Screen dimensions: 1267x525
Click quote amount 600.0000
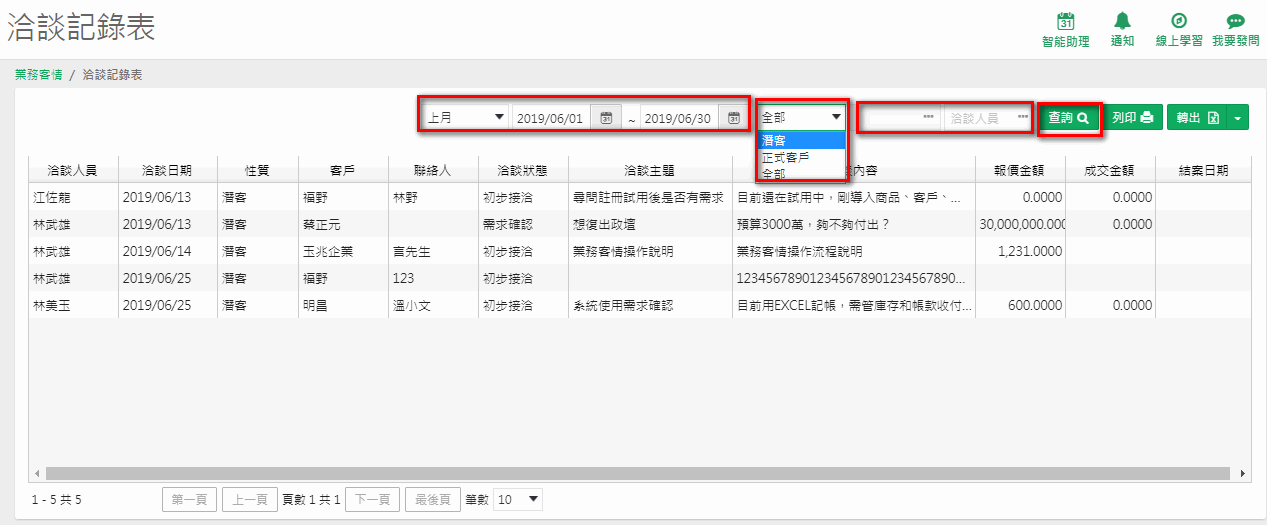point(1020,305)
